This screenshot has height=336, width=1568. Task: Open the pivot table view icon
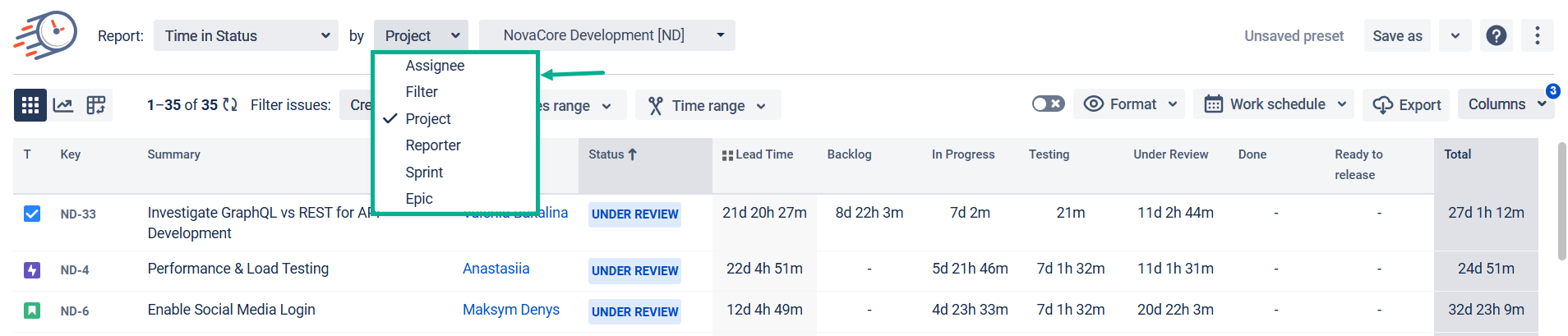pyautogui.click(x=96, y=105)
